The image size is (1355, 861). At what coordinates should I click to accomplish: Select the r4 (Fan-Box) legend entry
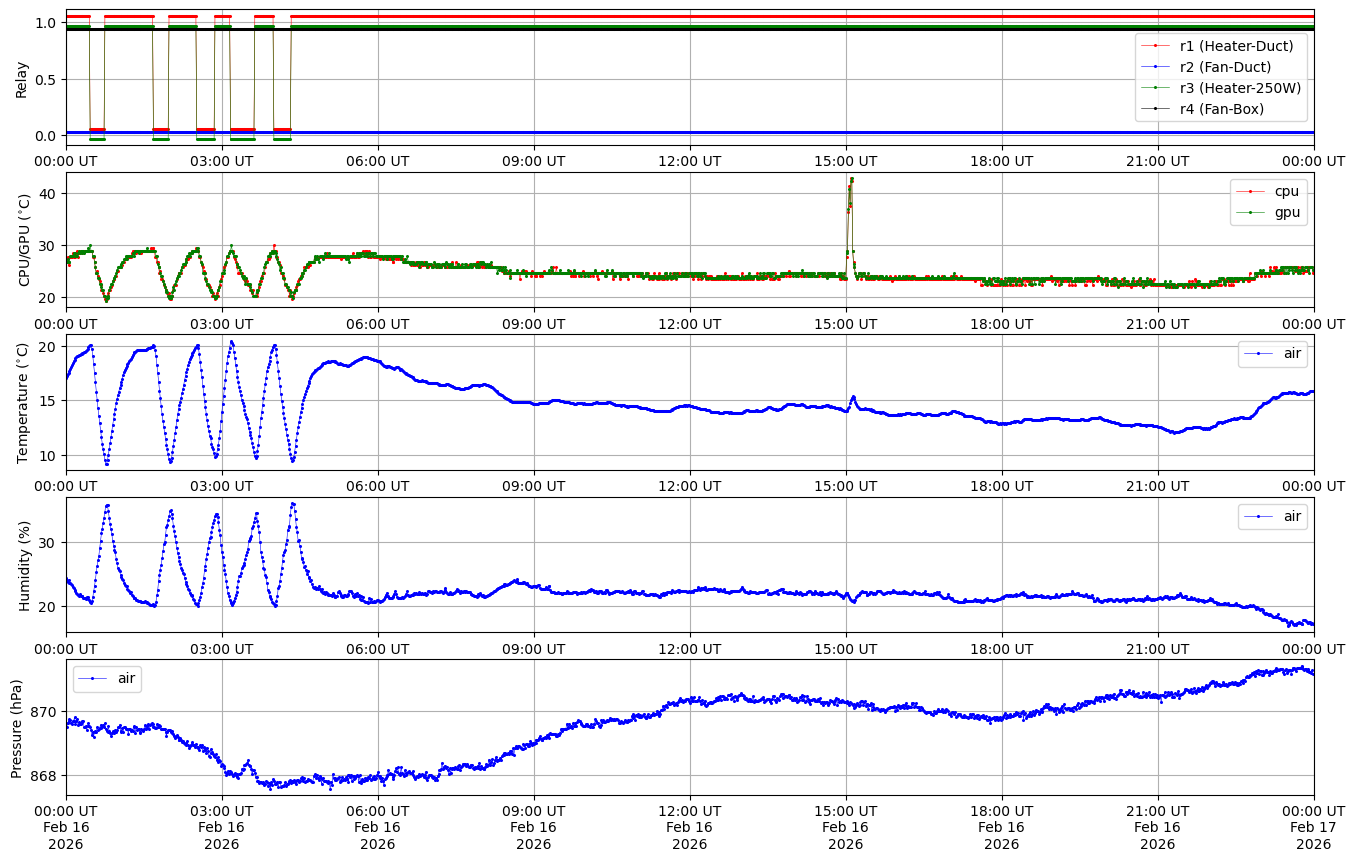[x=1221, y=109]
